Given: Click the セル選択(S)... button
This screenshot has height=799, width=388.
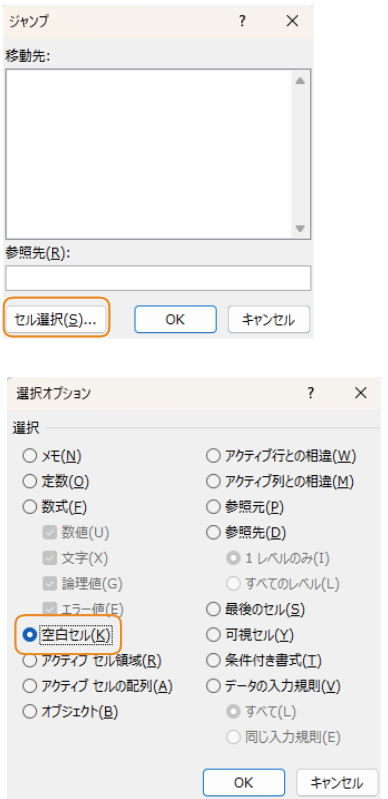Looking at the screenshot, I should tap(56, 319).
